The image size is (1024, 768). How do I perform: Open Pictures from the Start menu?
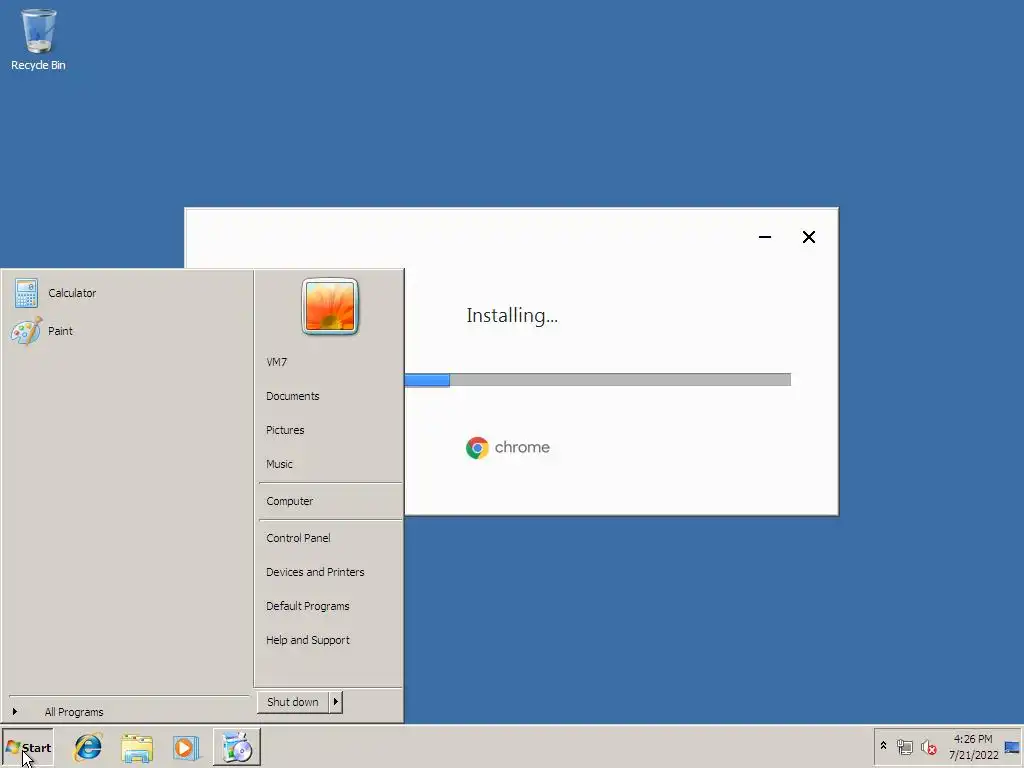[330, 430]
